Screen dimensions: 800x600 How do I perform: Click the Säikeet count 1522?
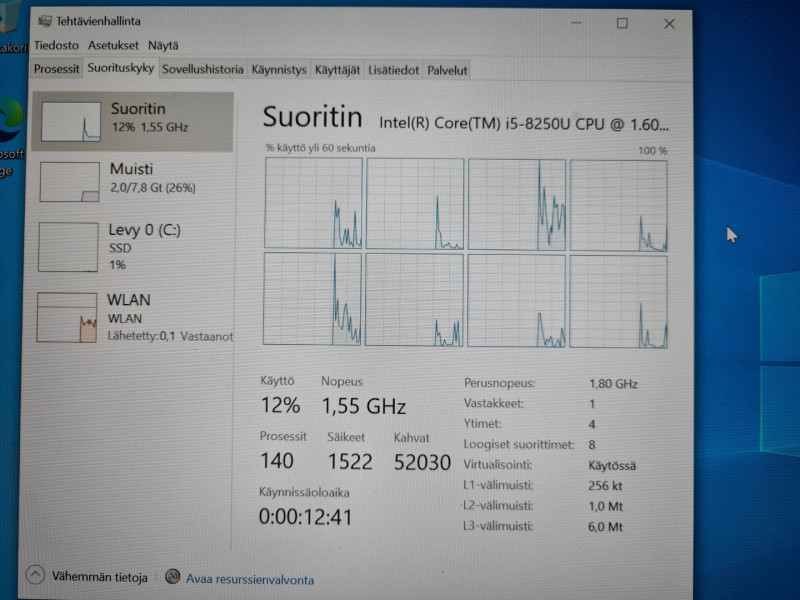click(350, 462)
